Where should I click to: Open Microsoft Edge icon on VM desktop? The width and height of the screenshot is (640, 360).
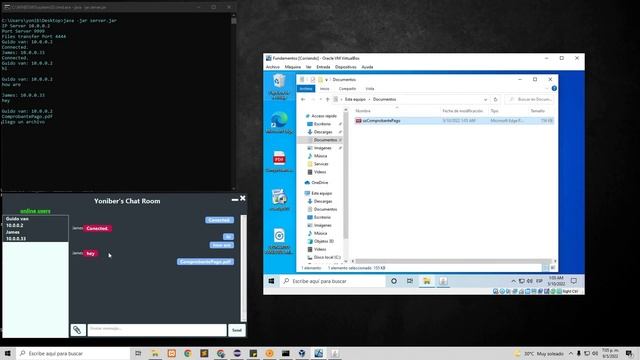pyautogui.click(x=279, y=122)
